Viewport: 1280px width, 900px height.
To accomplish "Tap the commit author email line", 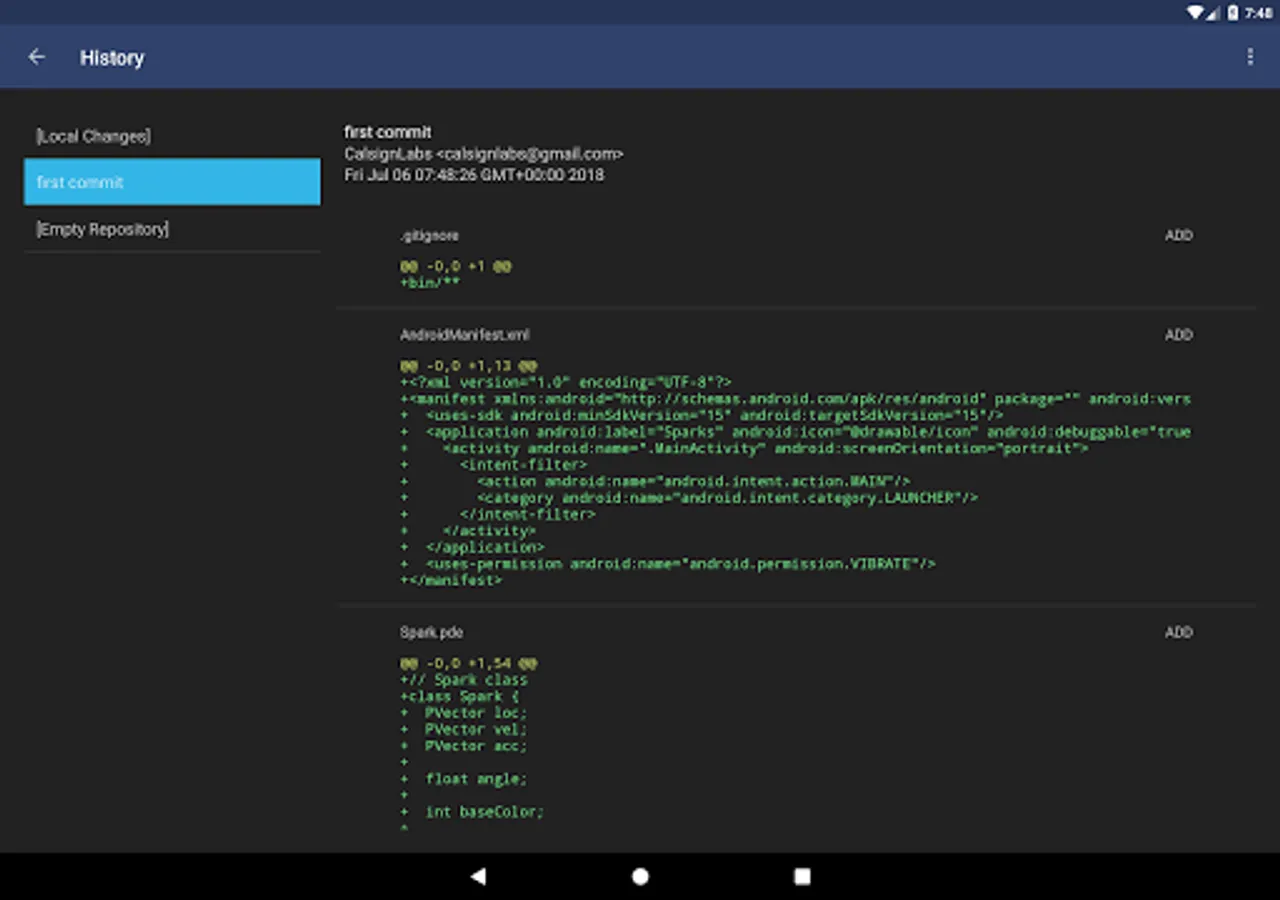I will tap(483, 154).
